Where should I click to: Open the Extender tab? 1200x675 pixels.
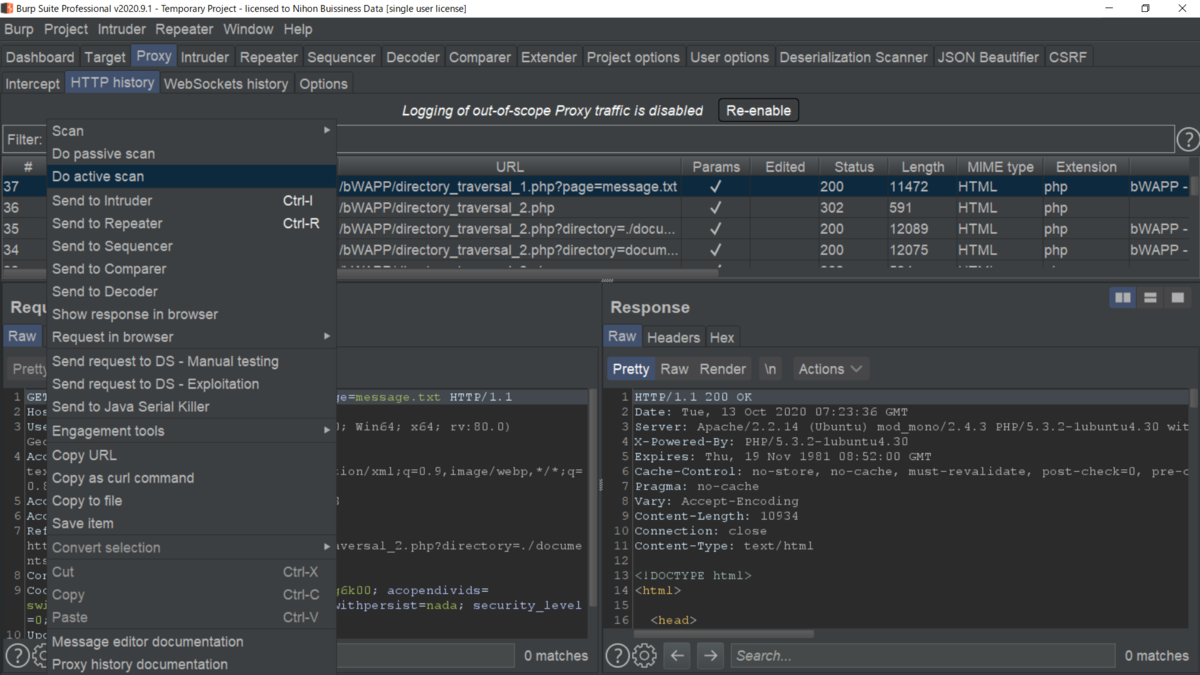(x=549, y=57)
